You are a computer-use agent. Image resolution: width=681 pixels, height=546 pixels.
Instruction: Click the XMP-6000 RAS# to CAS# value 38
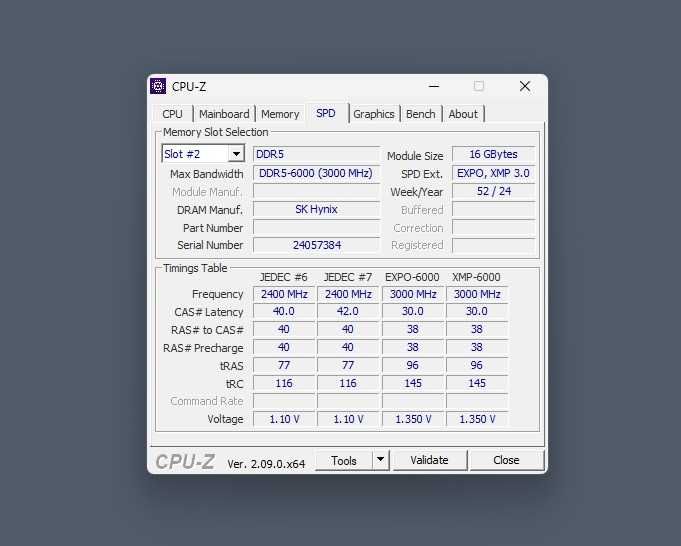(477, 329)
